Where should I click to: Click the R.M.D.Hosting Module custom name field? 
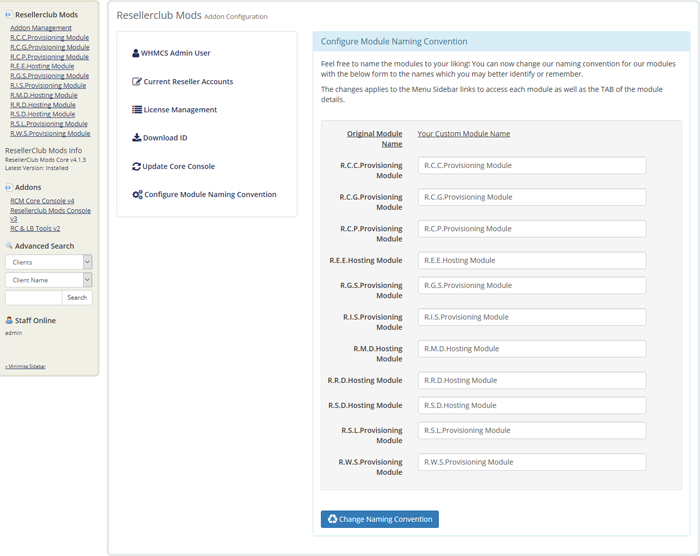click(532, 349)
